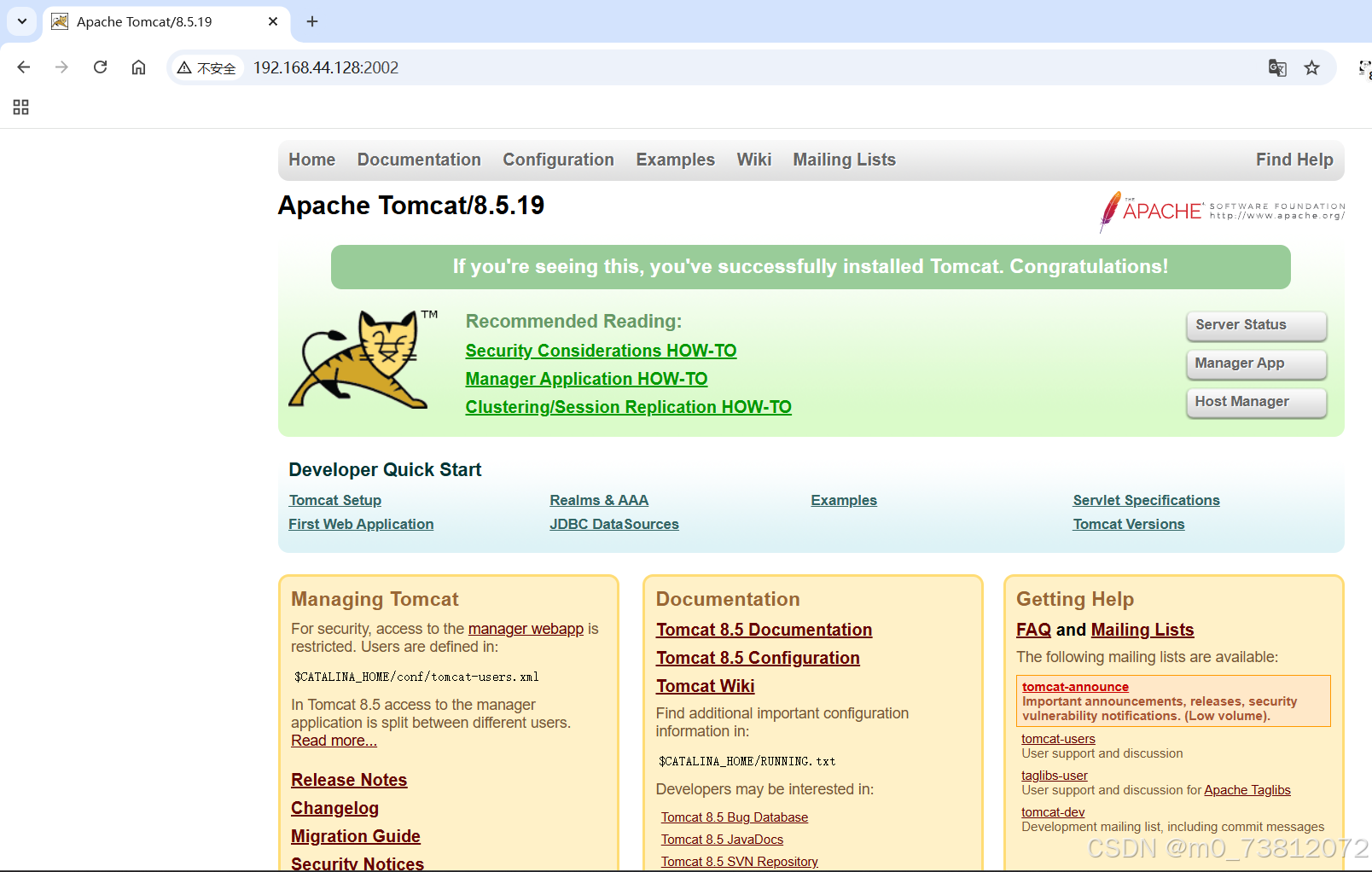Close the Apache Tomcat/8.5.19 tab
Viewport: 1372px width, 872px height.
click(x=273, y=21)
